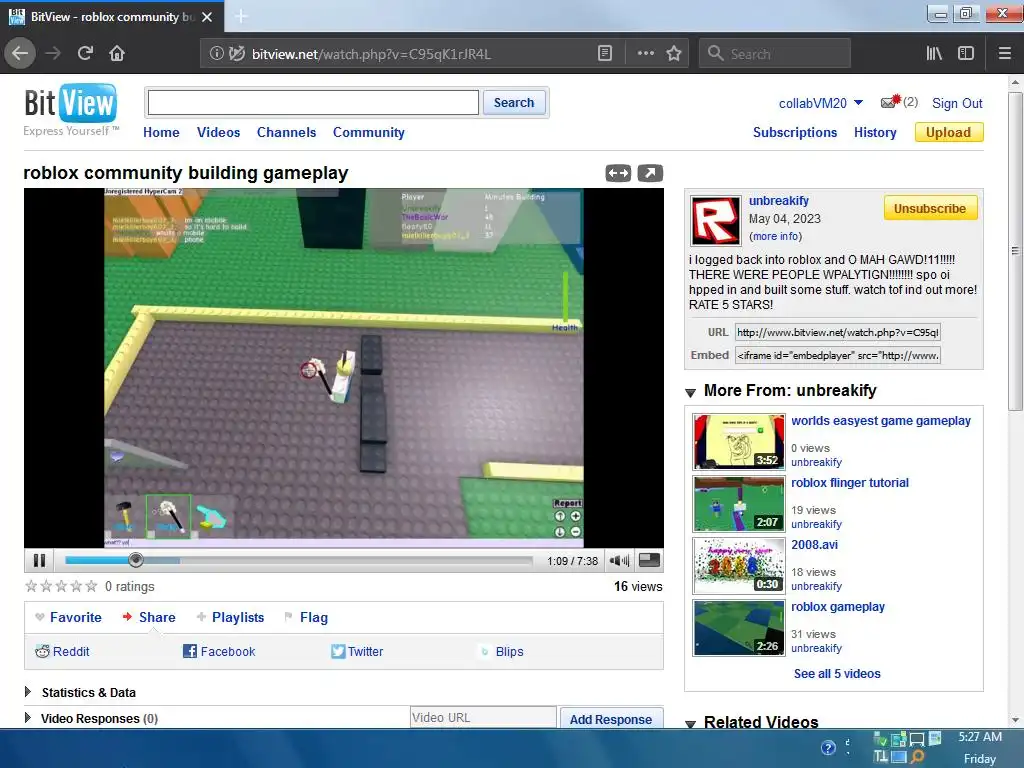Focus the BitView search field
The image size is (1024, 768).
pyautogui.click(x=313, y=103)
